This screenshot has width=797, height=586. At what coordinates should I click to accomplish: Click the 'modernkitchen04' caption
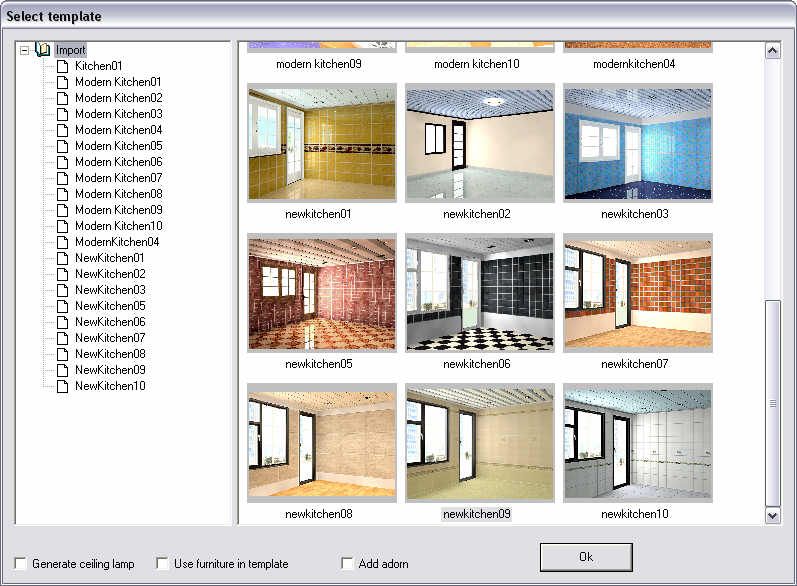[x=634, y=64]
